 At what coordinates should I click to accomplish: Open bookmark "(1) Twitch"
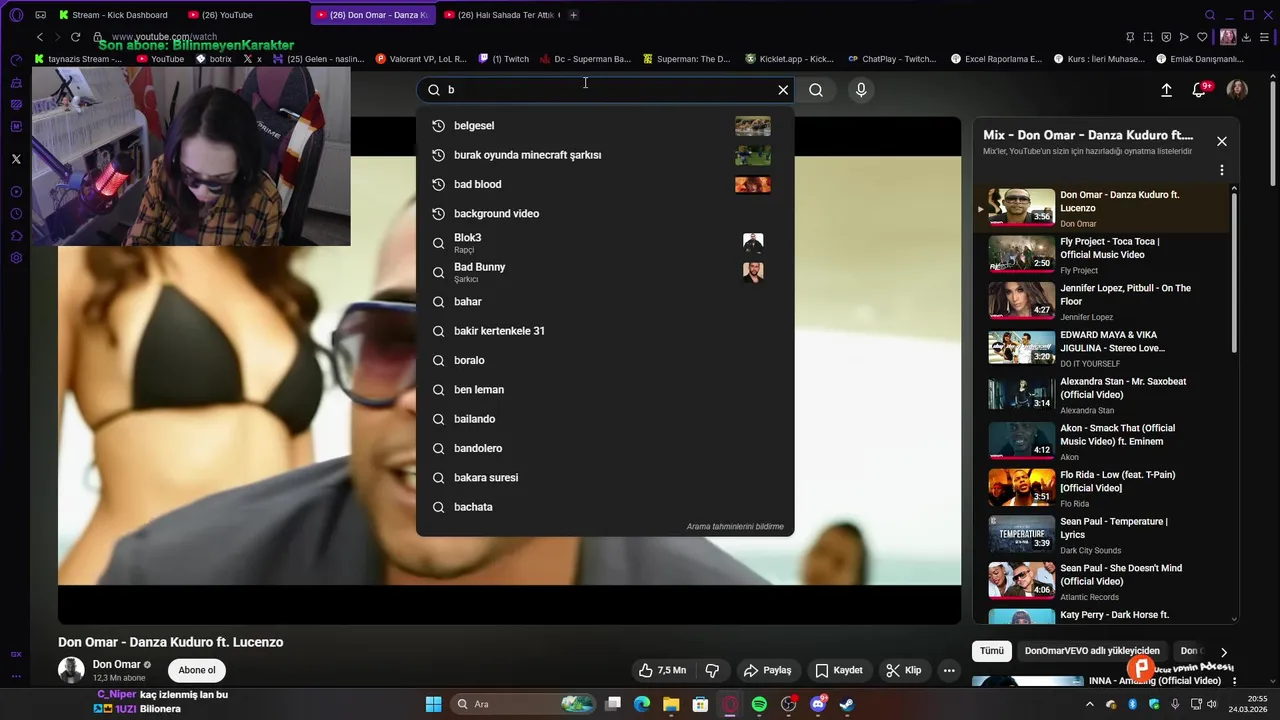click(x=504, y=59)
